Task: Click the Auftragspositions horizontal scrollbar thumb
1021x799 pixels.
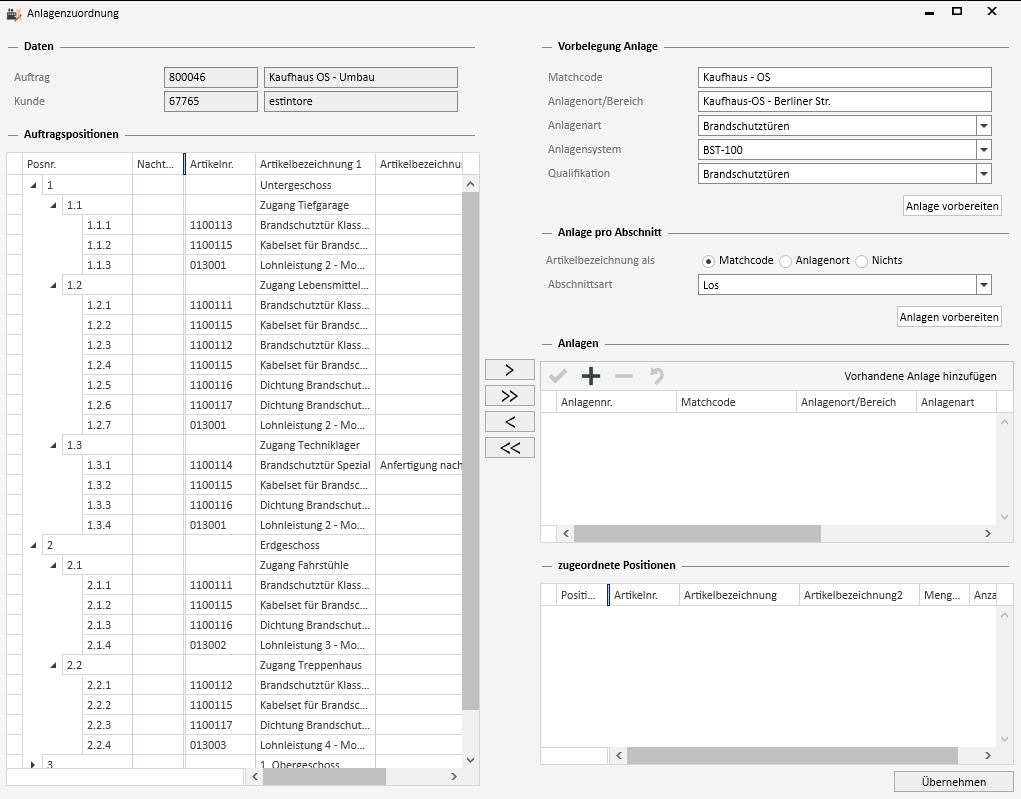Action: point(324,776)
